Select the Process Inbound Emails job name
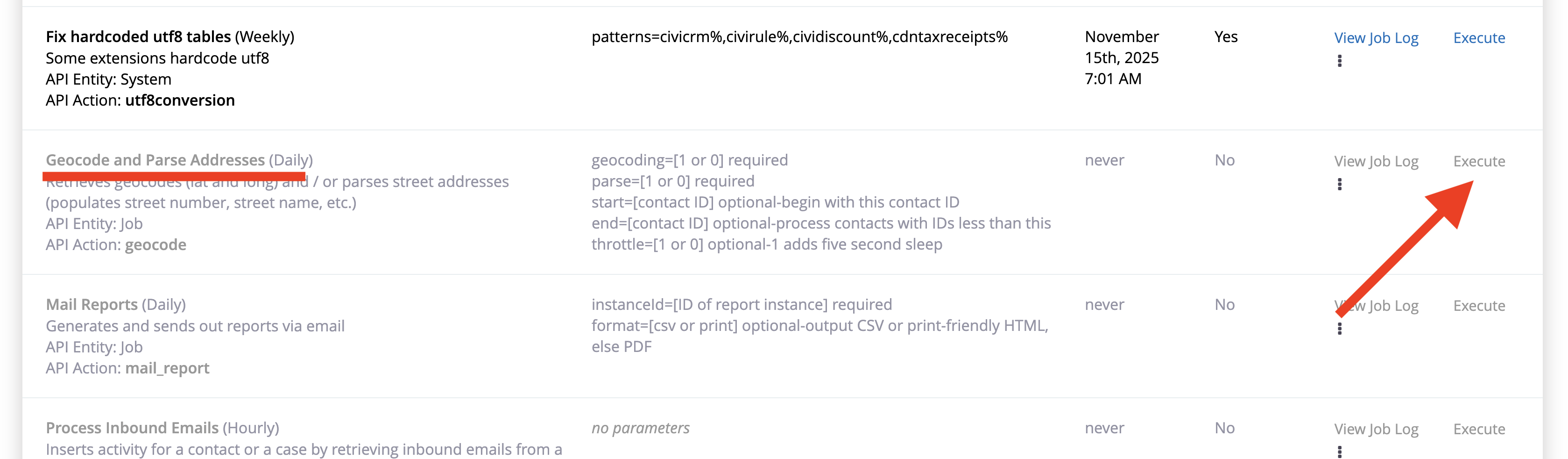The height and width of the screenshot is (459, 1568). [x=132, y=428]
